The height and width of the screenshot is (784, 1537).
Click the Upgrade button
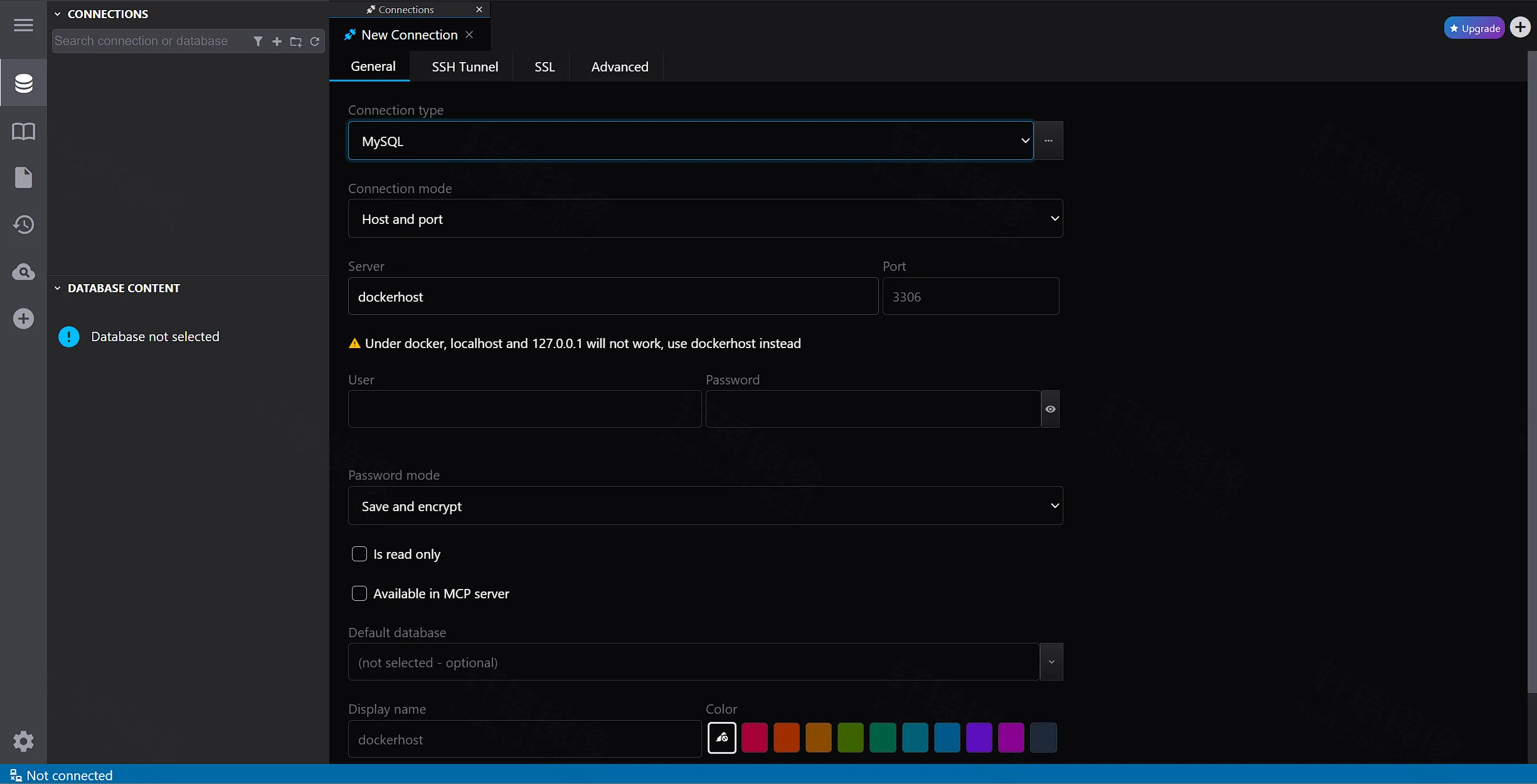coord(1474,28)
